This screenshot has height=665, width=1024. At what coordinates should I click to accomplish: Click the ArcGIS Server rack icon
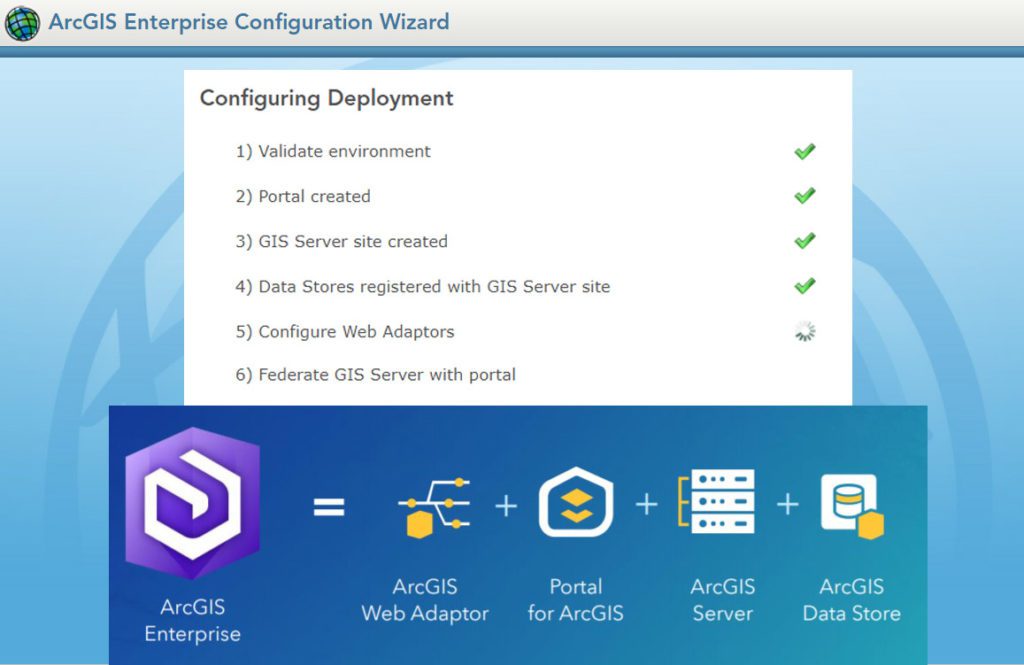[x=716, y=501]
